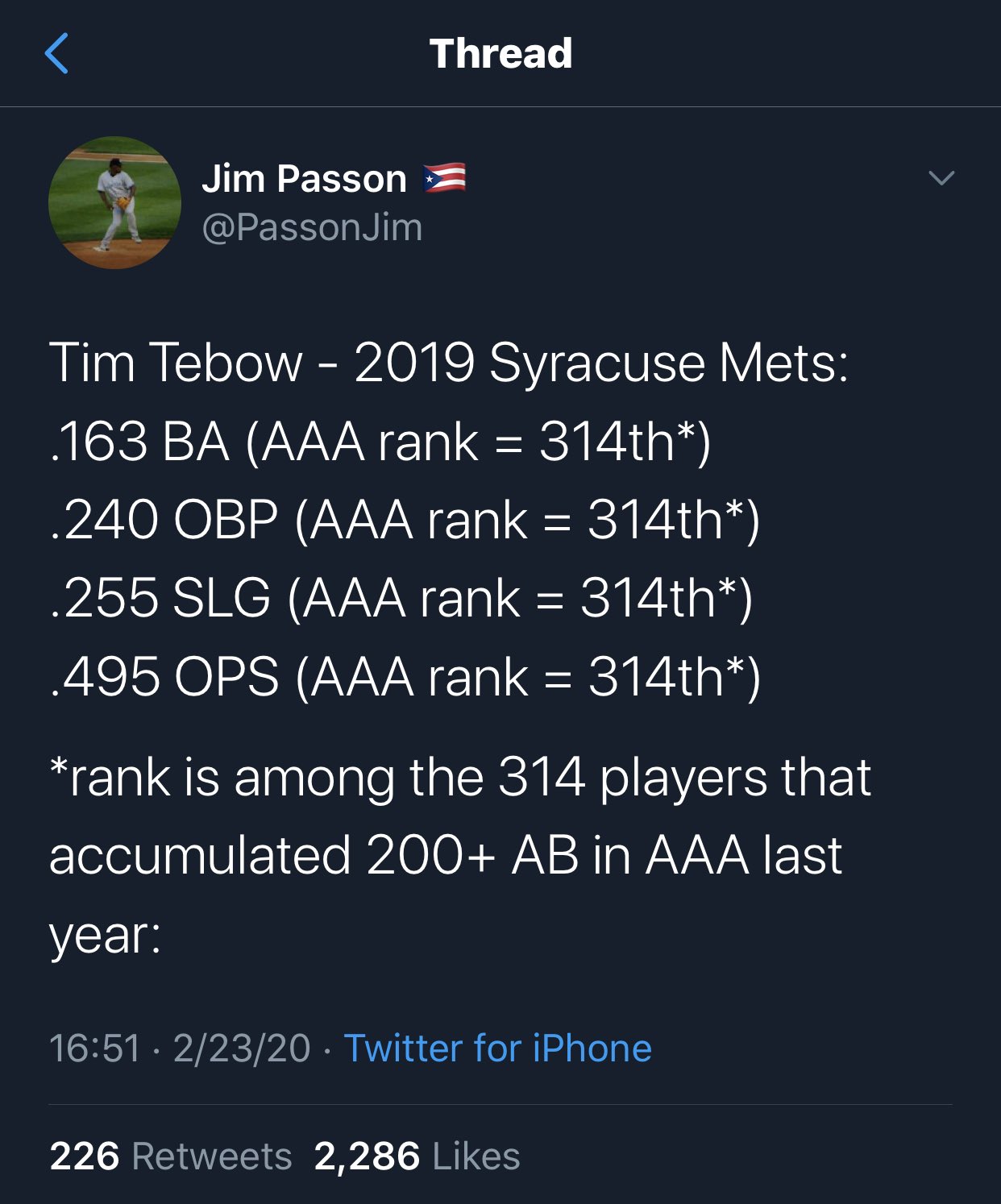Select the .240 OBP stat line

click(x=405, y=521)
